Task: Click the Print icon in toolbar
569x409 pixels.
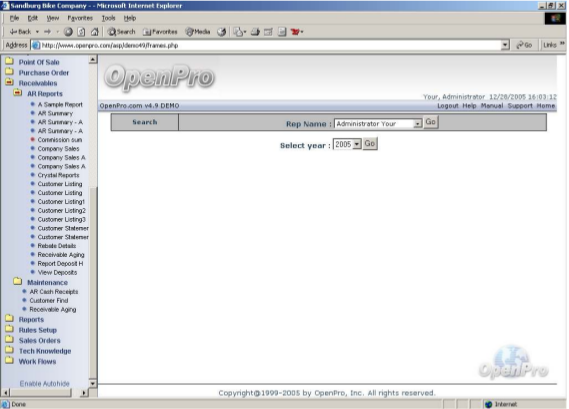Action: [x=255, y=32]
